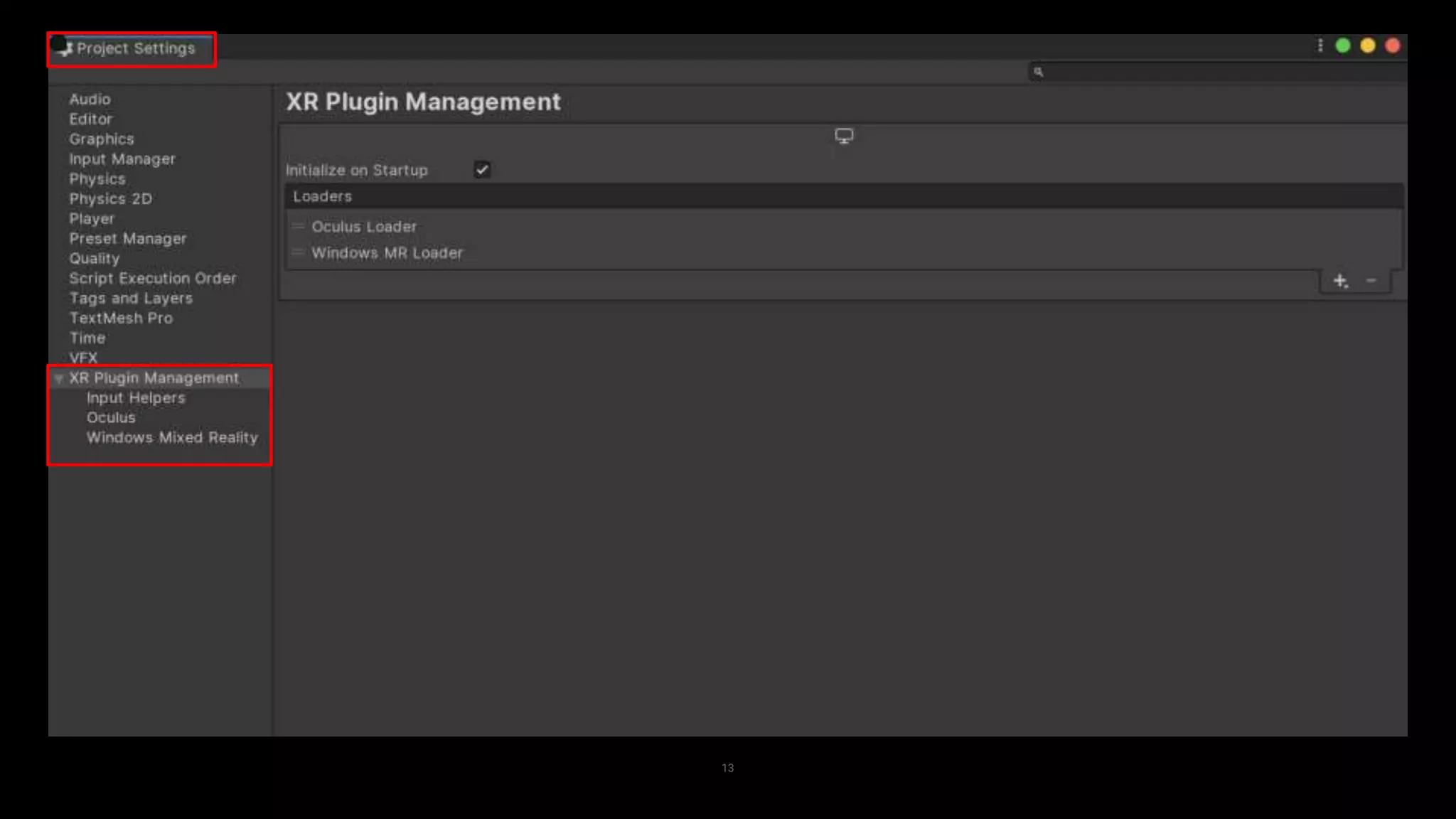Open the Player settings category
This screenshot has width=1456, height=819.
[92, 219]
